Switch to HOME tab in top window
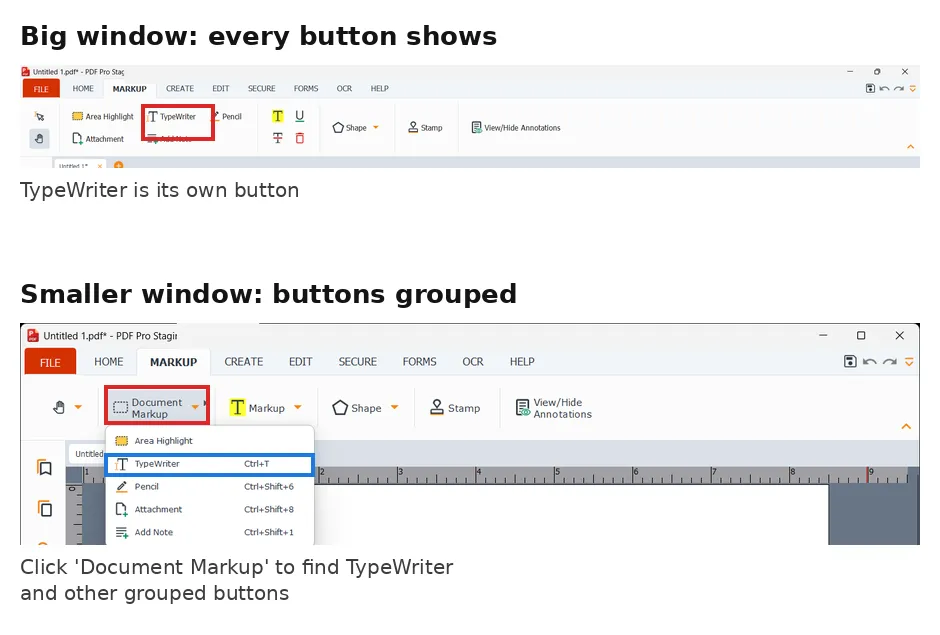940x635 pixels. (x=83, y=88)
